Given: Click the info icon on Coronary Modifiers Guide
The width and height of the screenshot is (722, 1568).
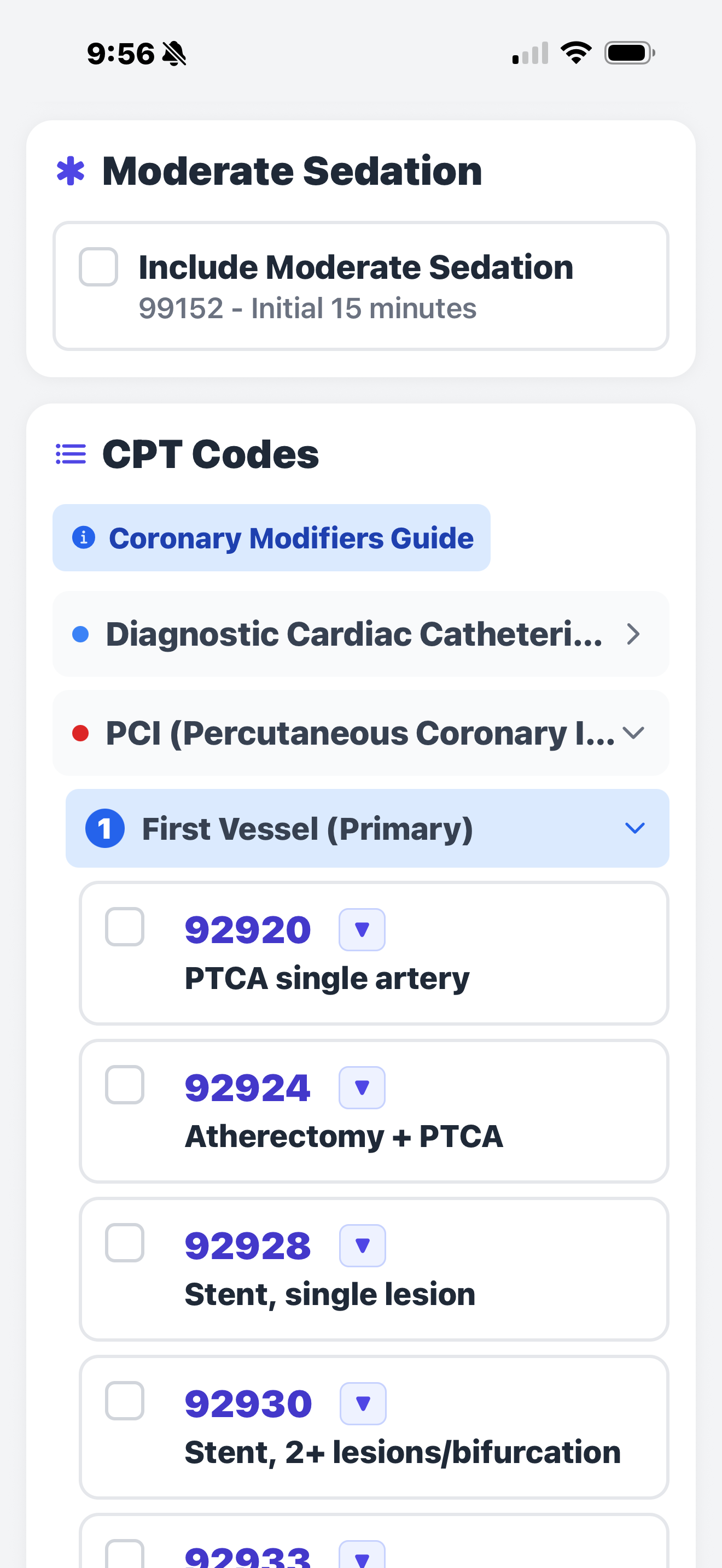Looking at the screenshot, I should point(83,537).
